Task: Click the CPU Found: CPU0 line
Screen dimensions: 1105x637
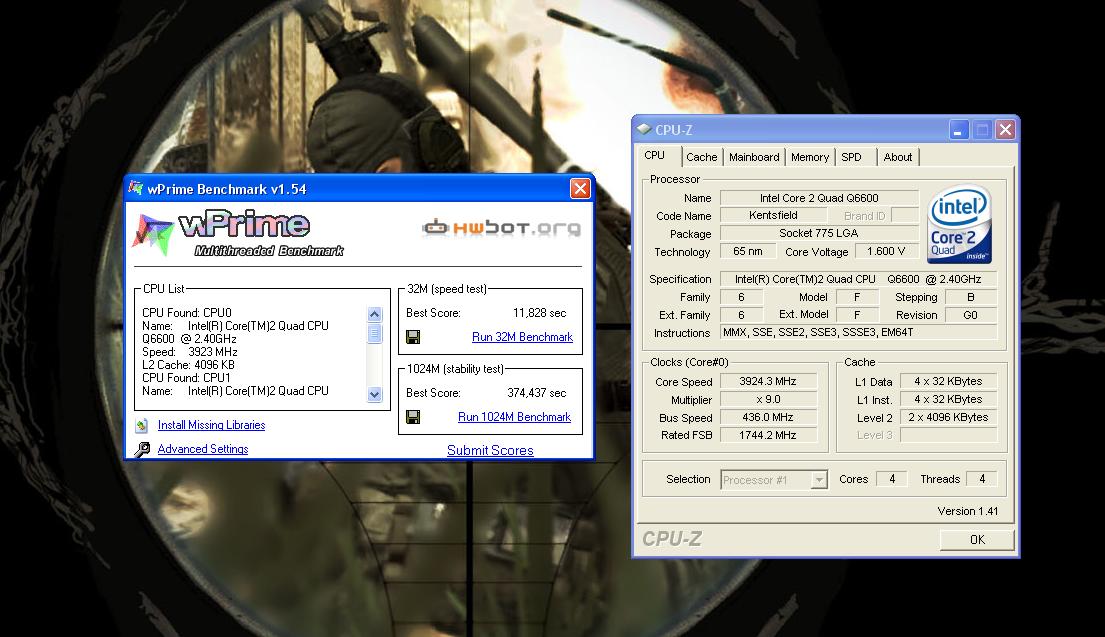Action: 187,313
